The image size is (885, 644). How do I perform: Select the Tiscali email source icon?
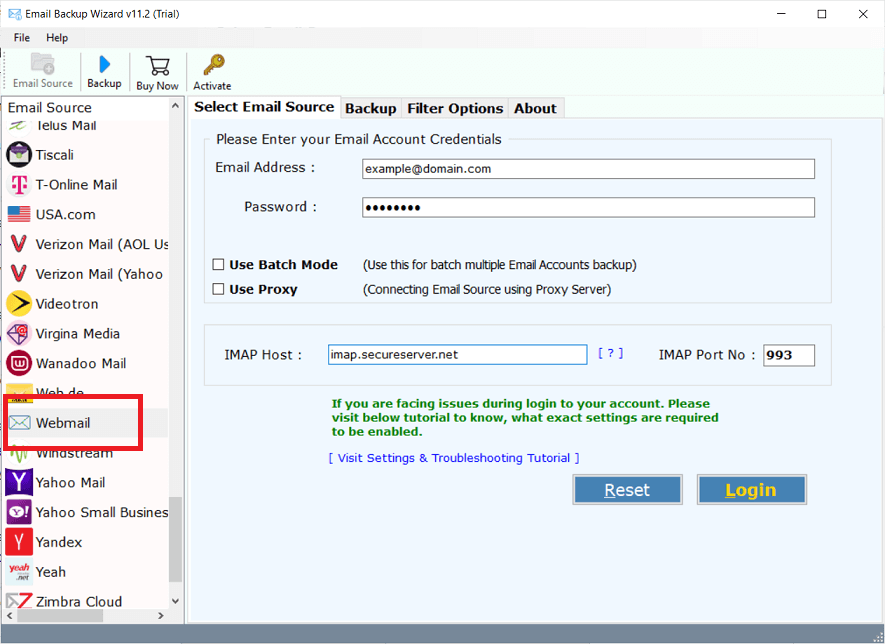(19, 155)
